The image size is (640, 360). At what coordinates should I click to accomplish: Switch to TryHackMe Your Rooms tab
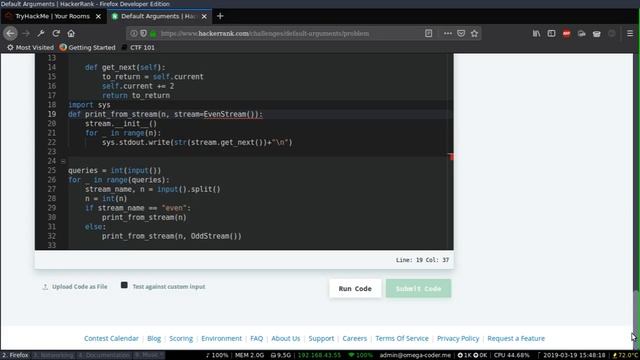[53, 16]
